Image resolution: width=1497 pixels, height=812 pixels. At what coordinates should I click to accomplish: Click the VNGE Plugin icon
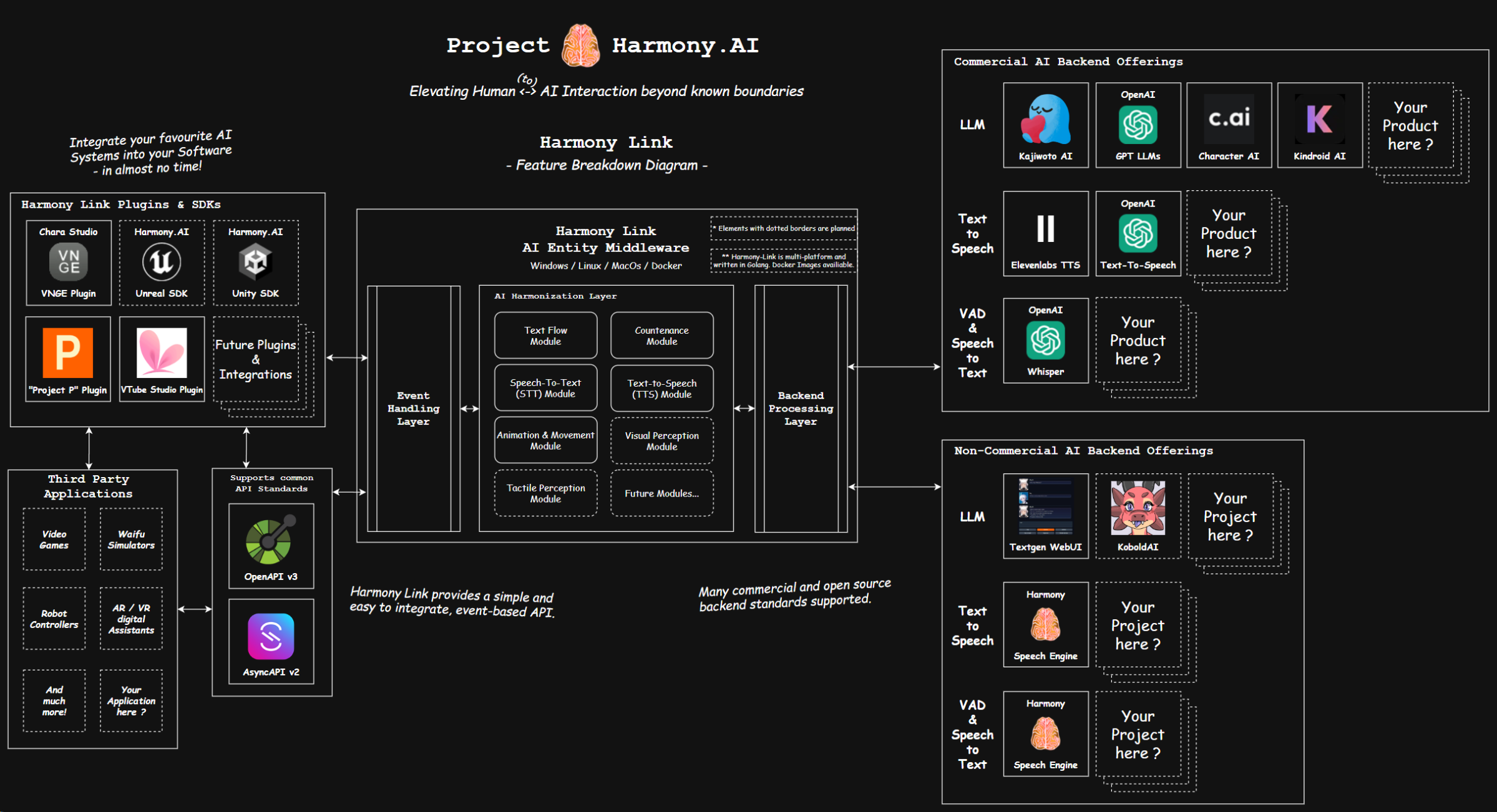pos(69,262)
